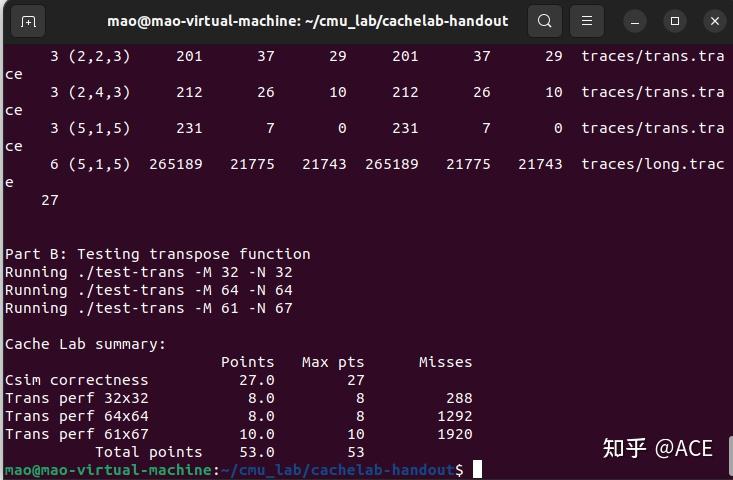This screenshot has height=480, width=733.
Task: Click the terminal title text
Action: click(x=308, y=21)
